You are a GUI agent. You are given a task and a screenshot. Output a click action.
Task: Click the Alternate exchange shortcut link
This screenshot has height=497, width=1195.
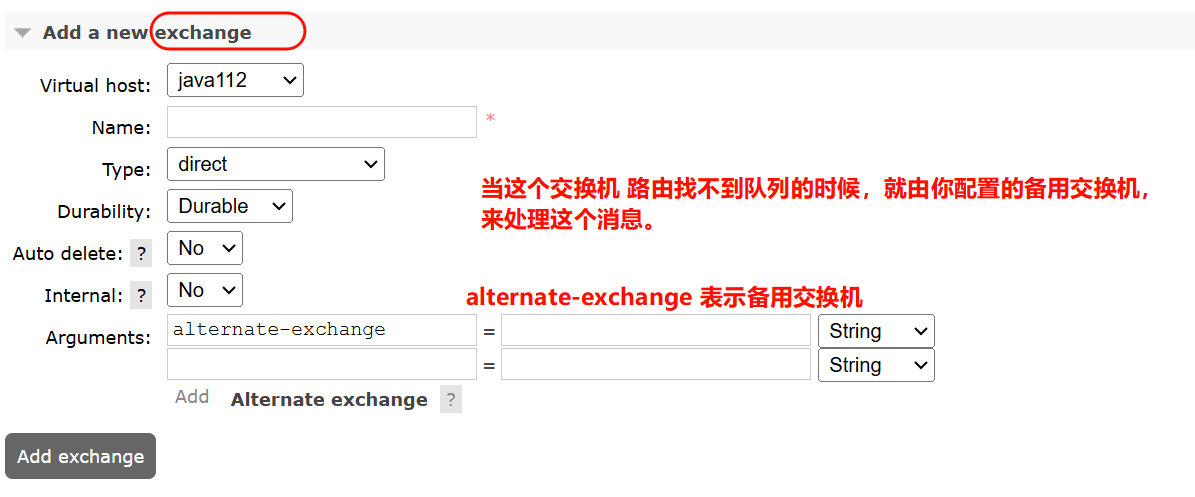pyautogui.click(x=328, y=400)
